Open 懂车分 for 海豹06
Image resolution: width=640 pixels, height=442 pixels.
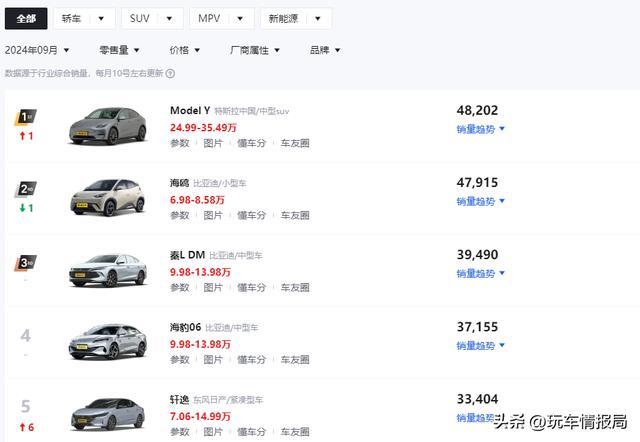(x=251, y=360)
